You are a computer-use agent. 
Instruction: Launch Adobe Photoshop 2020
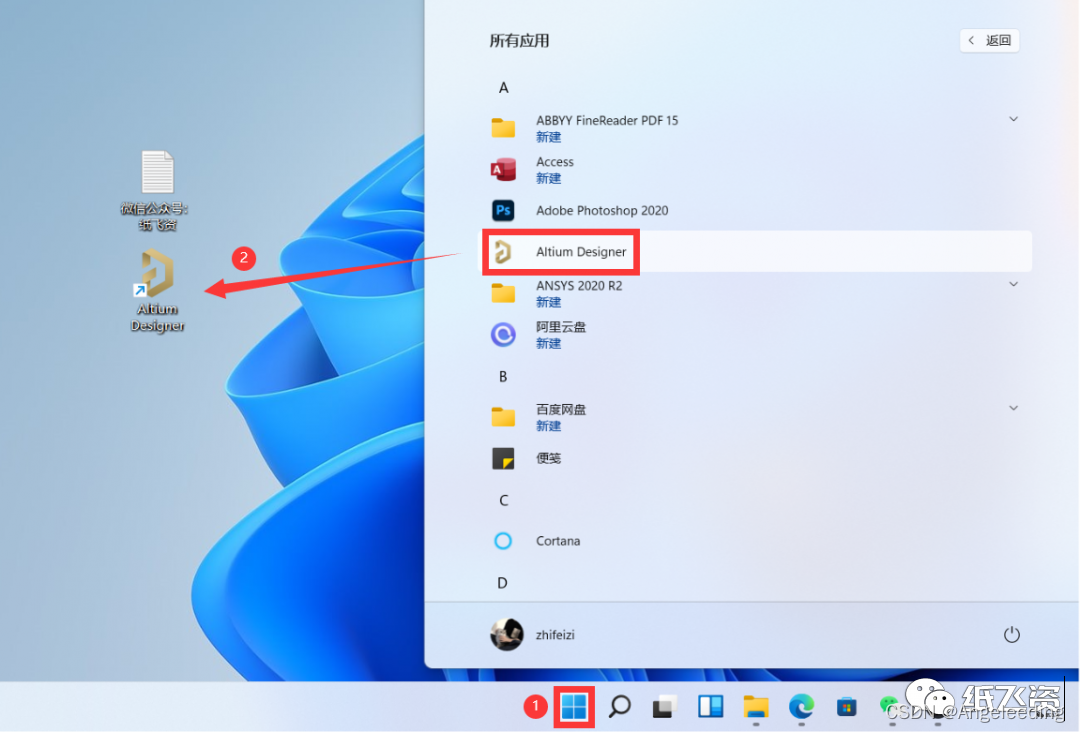(x=601, y=210)
